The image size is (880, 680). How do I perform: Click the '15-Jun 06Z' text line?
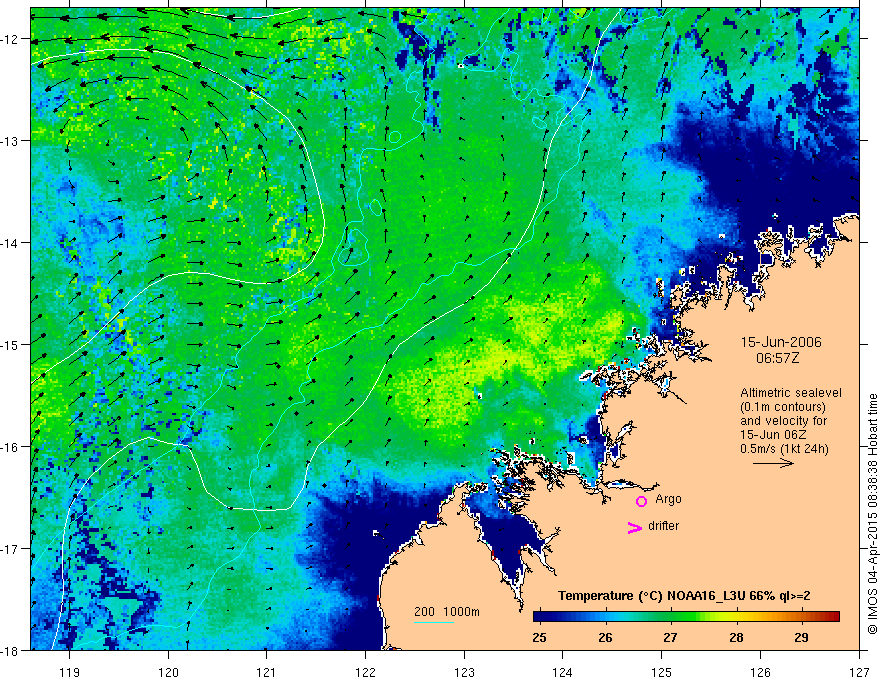[x=771, y=435]
